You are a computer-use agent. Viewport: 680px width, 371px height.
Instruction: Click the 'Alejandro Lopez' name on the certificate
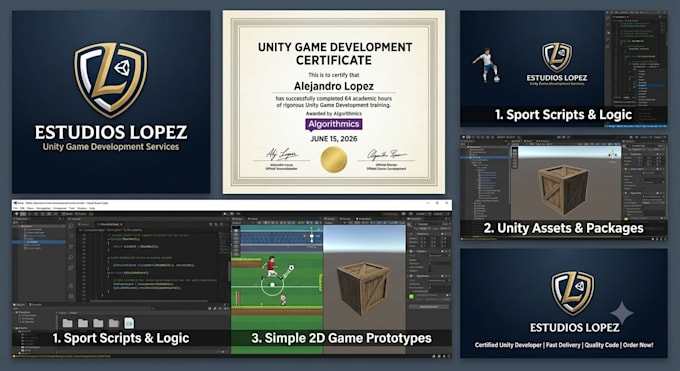(x=333, y=86)
